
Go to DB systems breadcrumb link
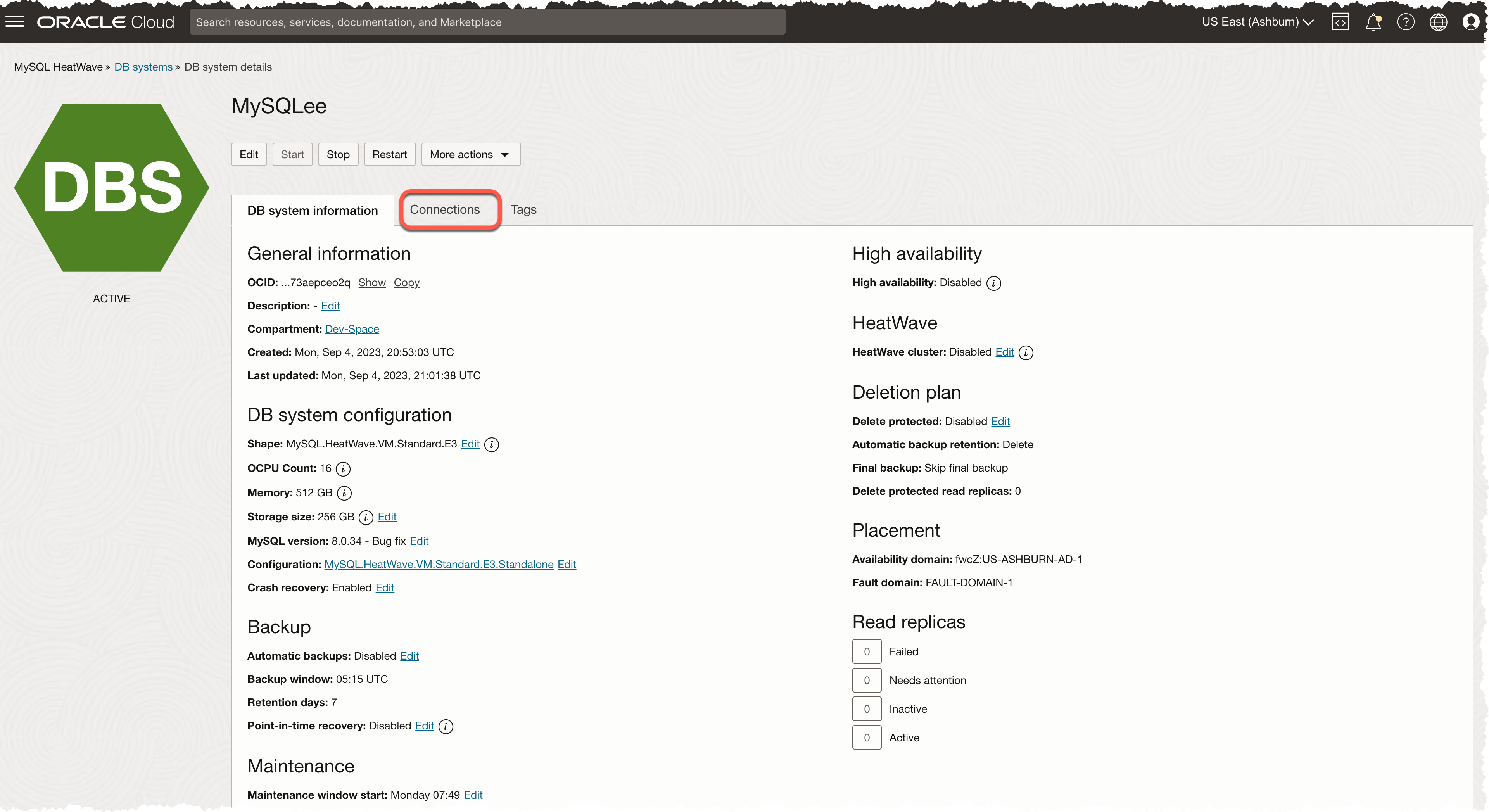tap(143, 67)
